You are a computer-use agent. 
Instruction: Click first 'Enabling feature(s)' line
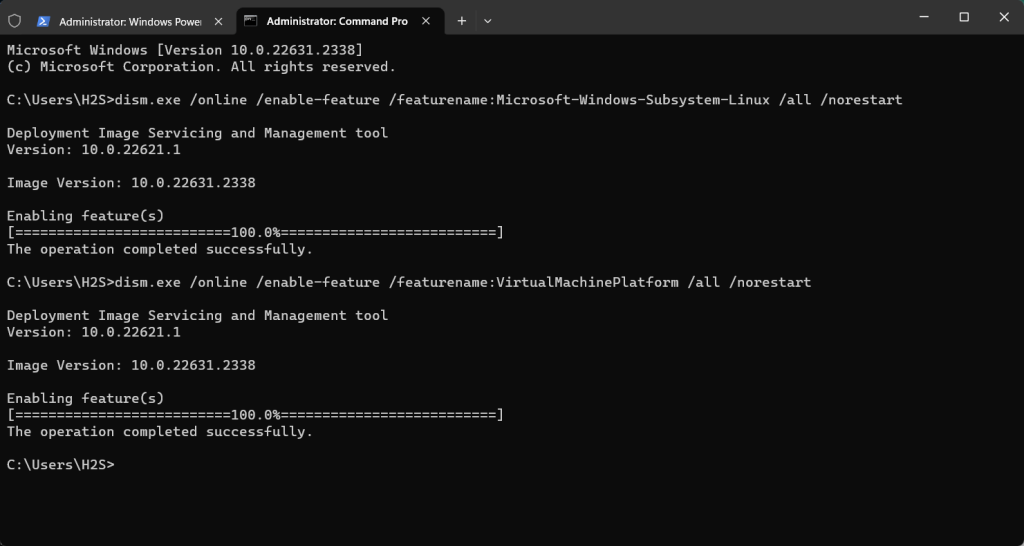86,216
